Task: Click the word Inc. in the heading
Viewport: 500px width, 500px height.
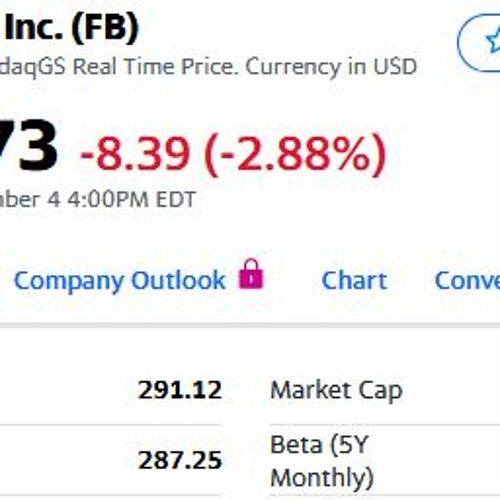Action: [33, 27]
